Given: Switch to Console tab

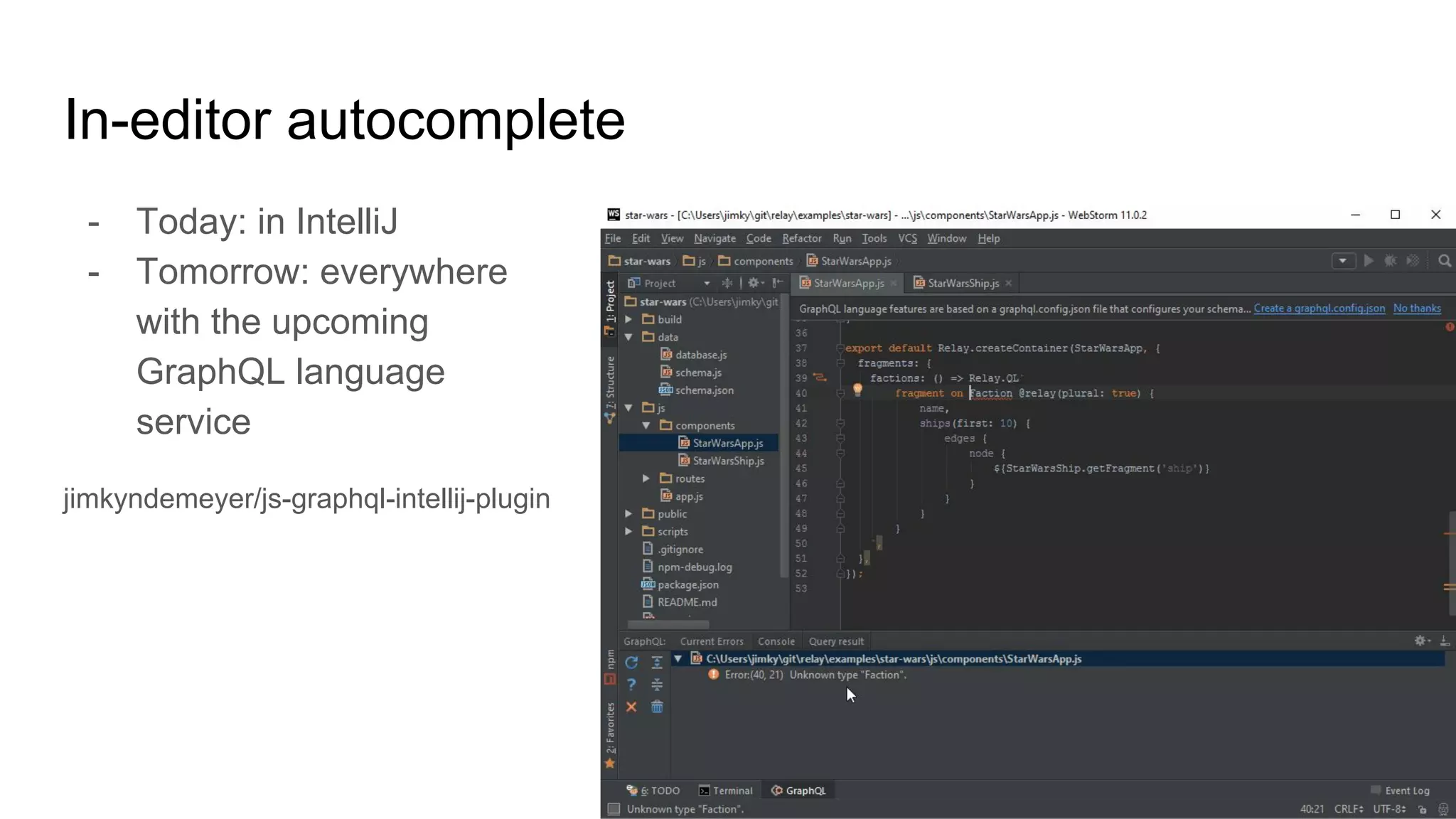Looking at the screenshot, I should tap(776, 641).
